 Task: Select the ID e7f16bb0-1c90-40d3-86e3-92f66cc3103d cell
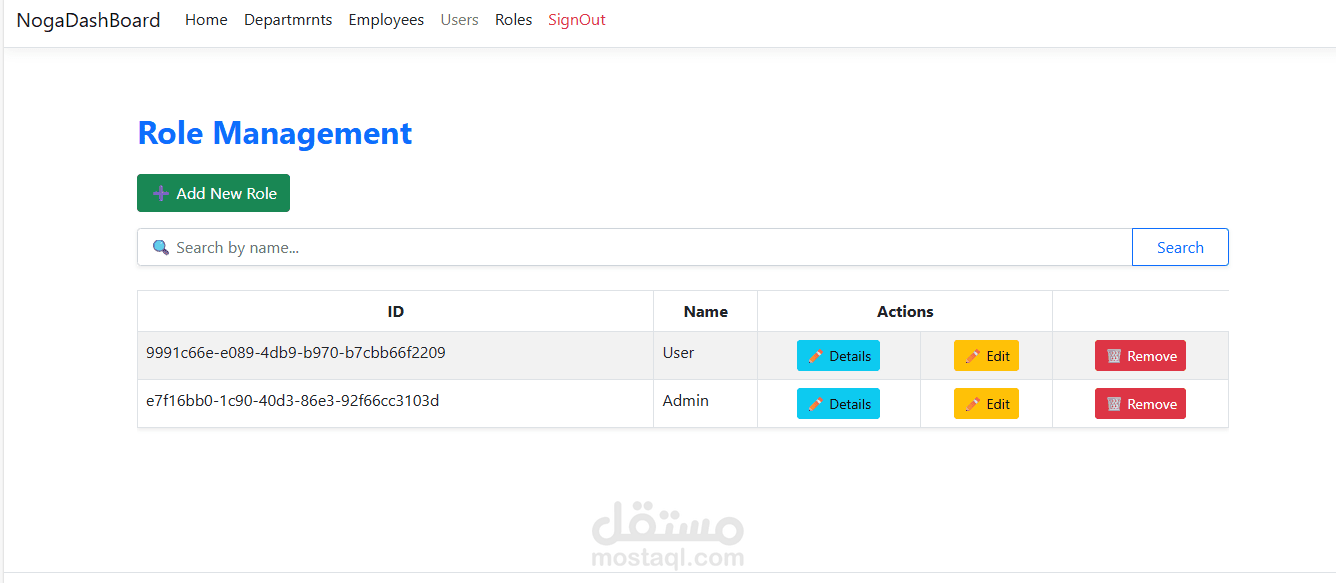tap(395, 404)
